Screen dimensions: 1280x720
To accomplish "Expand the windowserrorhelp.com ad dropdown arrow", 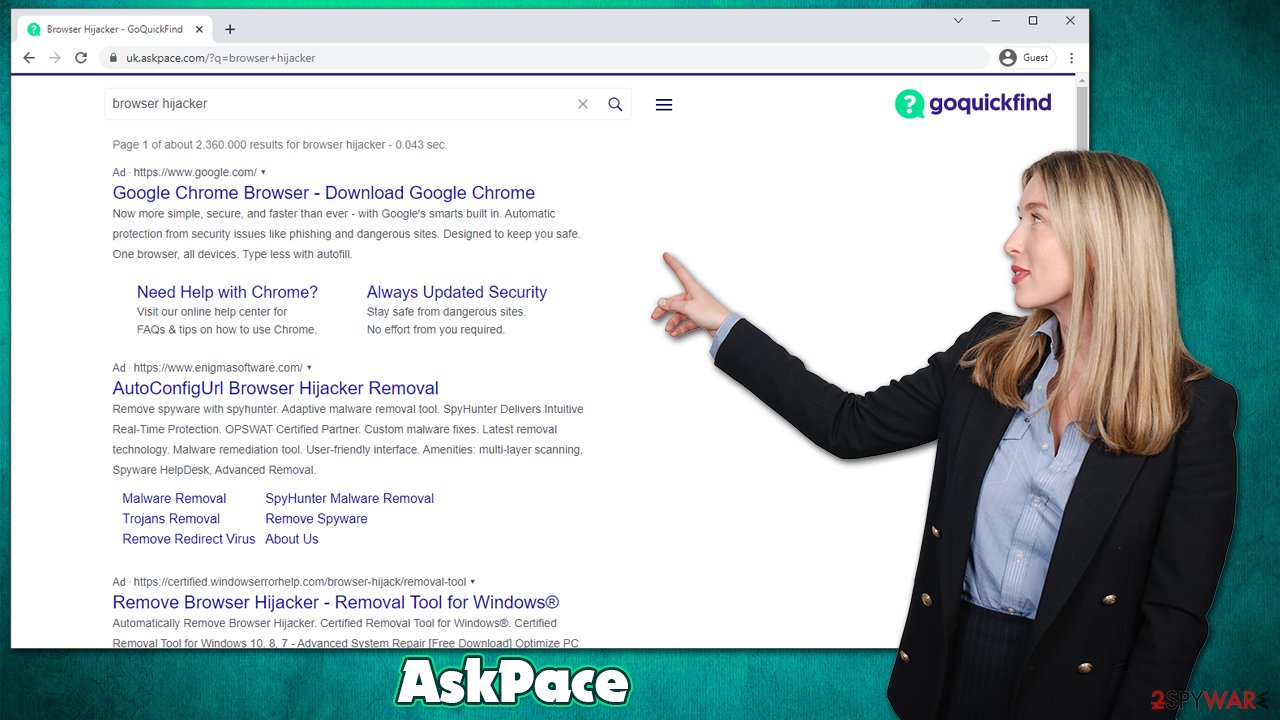I will tap(472, 581).
